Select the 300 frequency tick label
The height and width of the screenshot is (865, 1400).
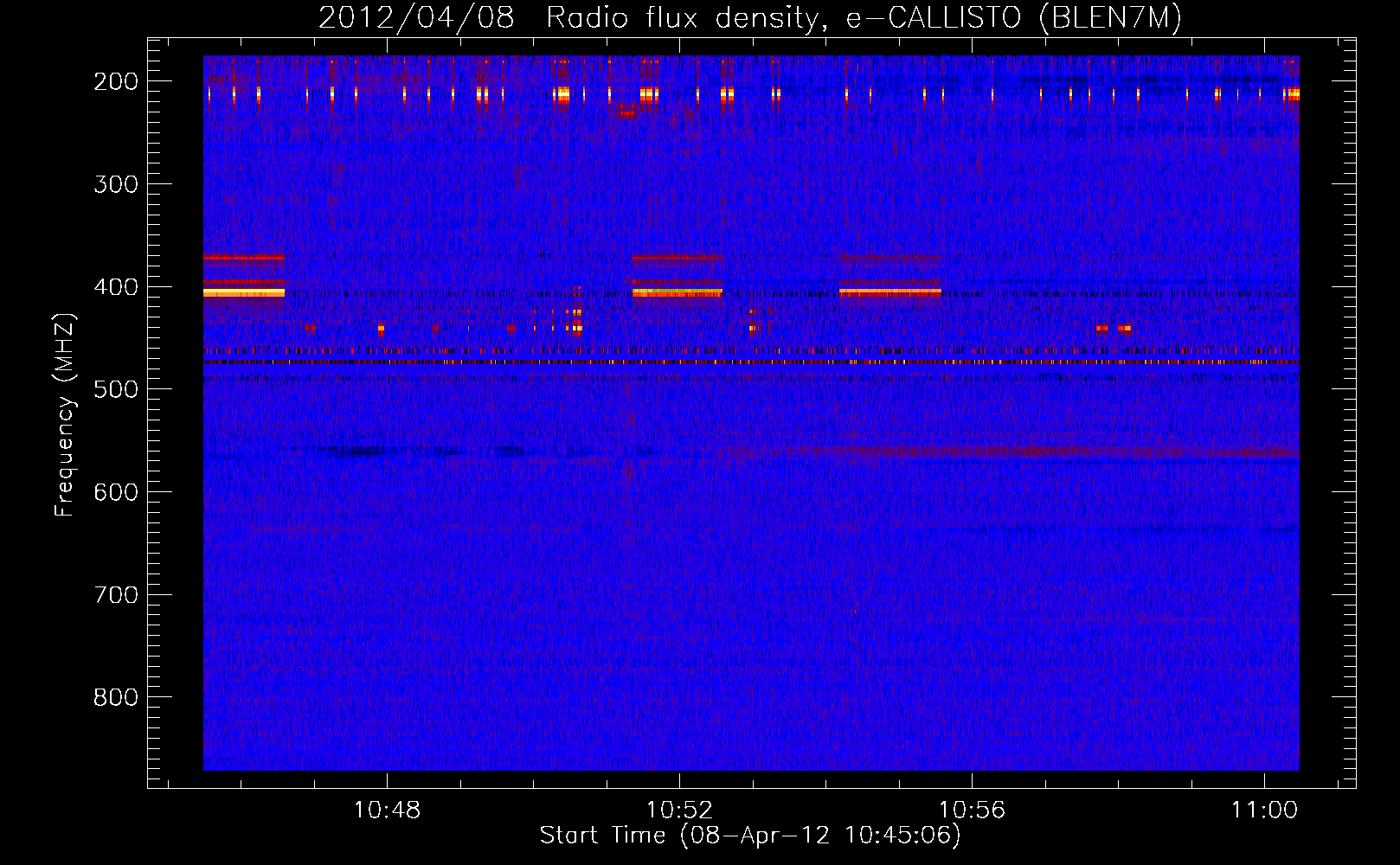click(116, 184)
